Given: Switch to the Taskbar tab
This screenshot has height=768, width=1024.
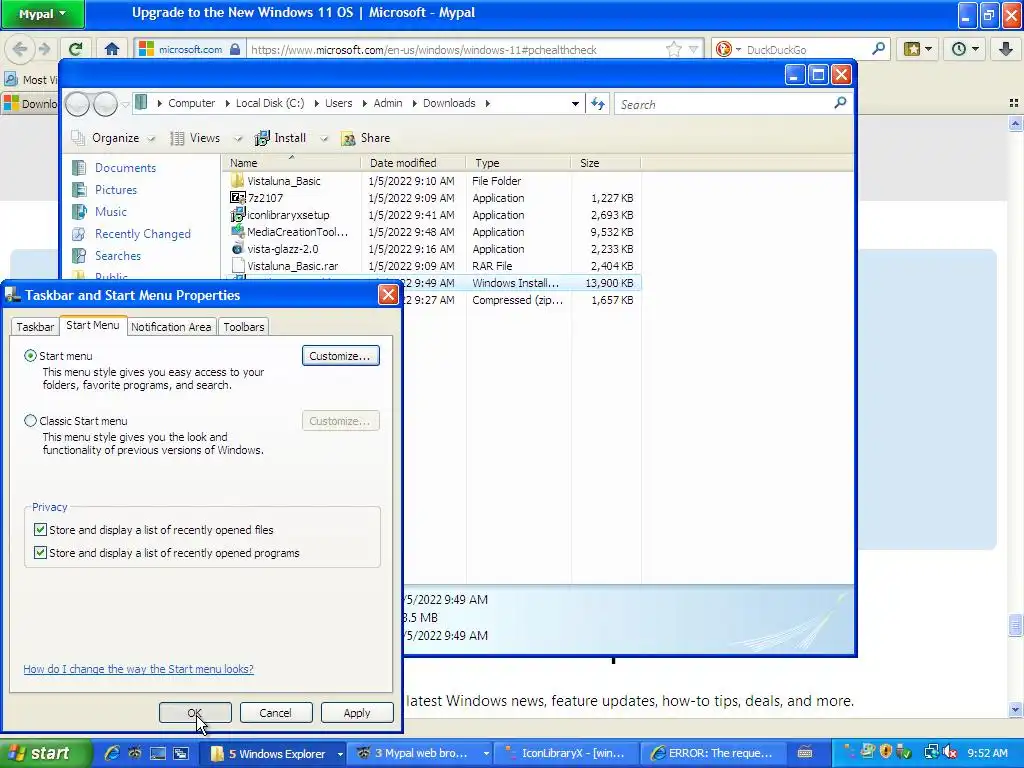Looking at the screenshot, I should [x=35, y=327].
